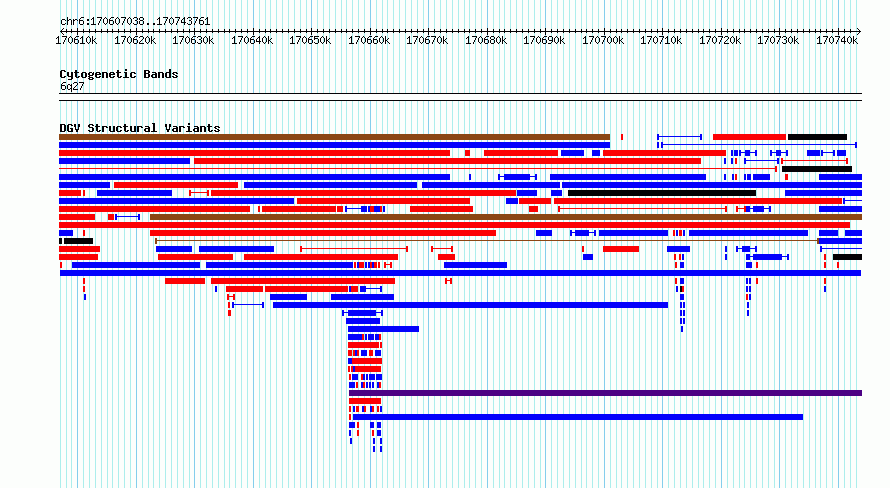Click the 170690k ruler label
The height and width of the screenshot is (488, 890).
544,40
